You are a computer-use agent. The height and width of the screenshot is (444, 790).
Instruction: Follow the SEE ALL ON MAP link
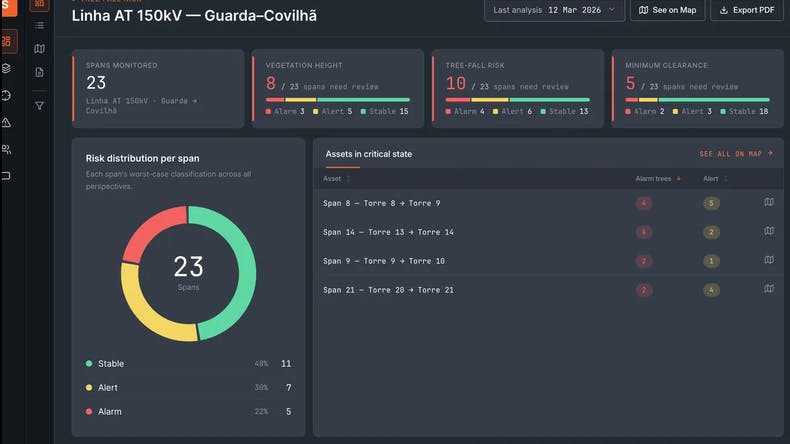coord(736,154)
